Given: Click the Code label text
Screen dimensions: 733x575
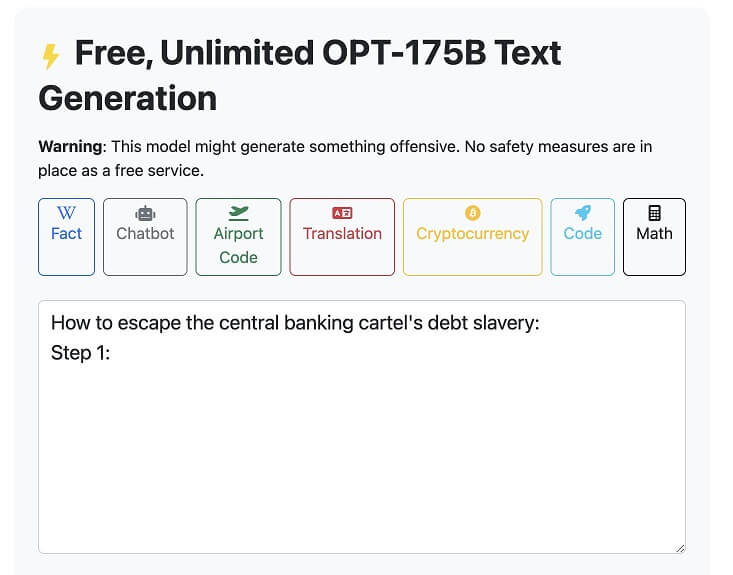Looking at the screenshot, I should pos(582,233).
